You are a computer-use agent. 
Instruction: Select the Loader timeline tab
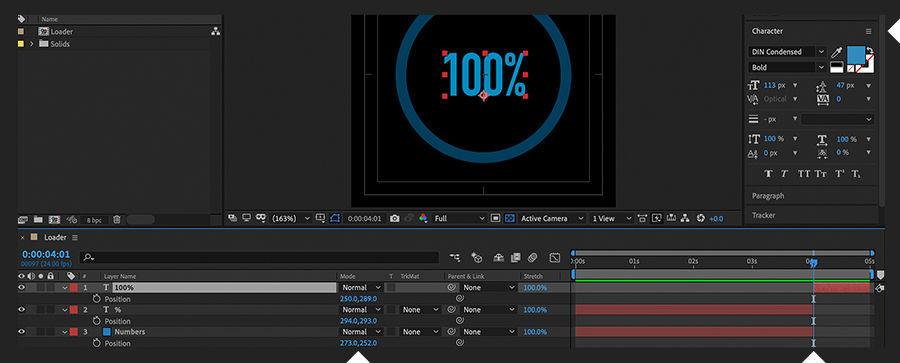pyautogui.click(x=55, y=237)
